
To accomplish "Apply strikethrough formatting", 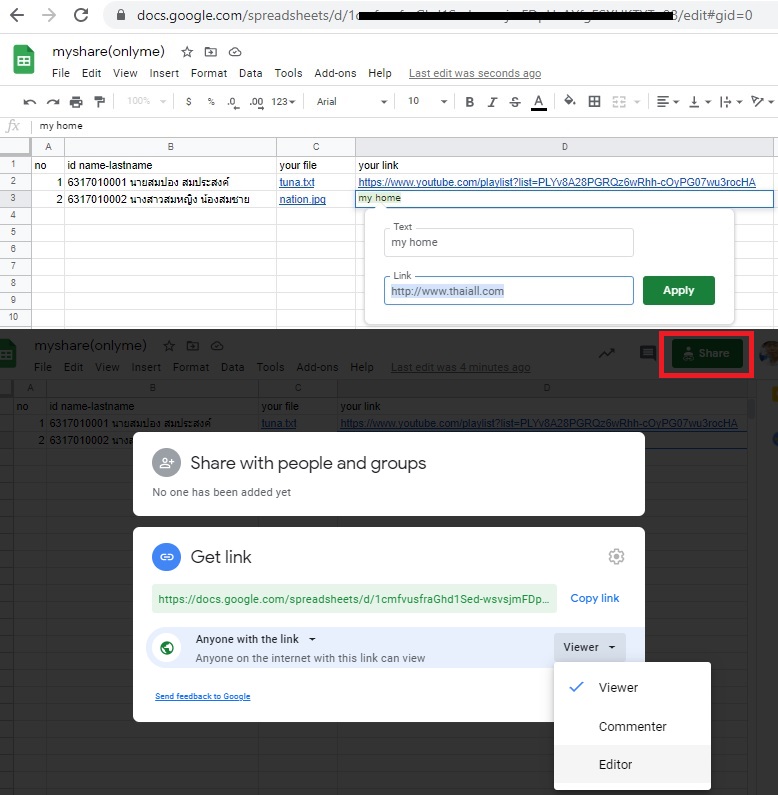I will (x=515, y=101).
